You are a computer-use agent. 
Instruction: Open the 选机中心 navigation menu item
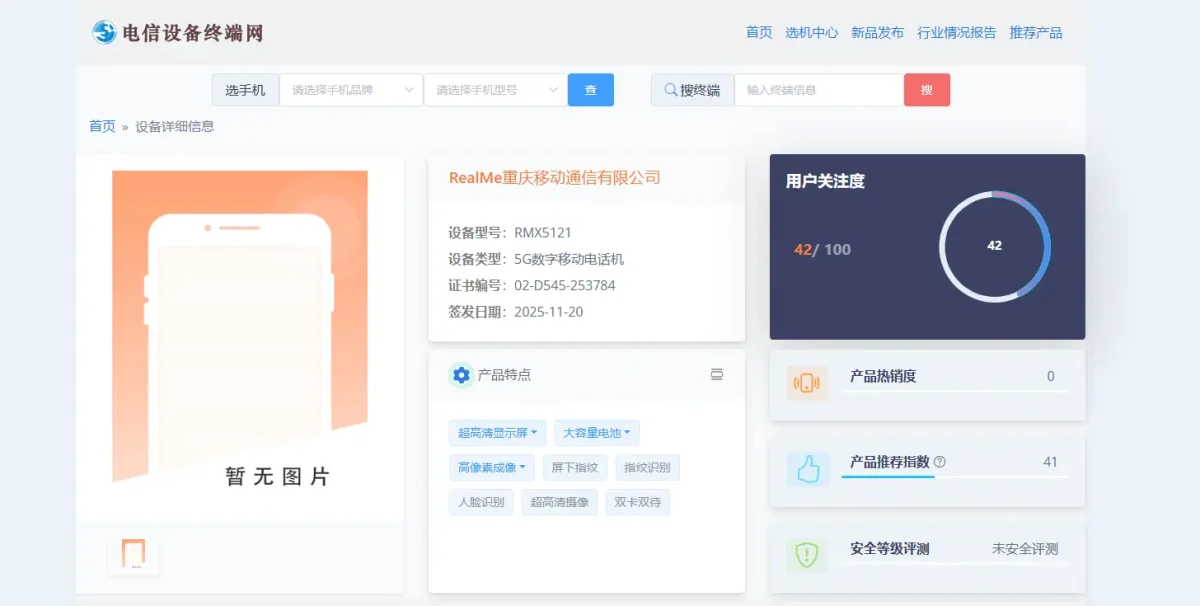(x=813, y=32)
